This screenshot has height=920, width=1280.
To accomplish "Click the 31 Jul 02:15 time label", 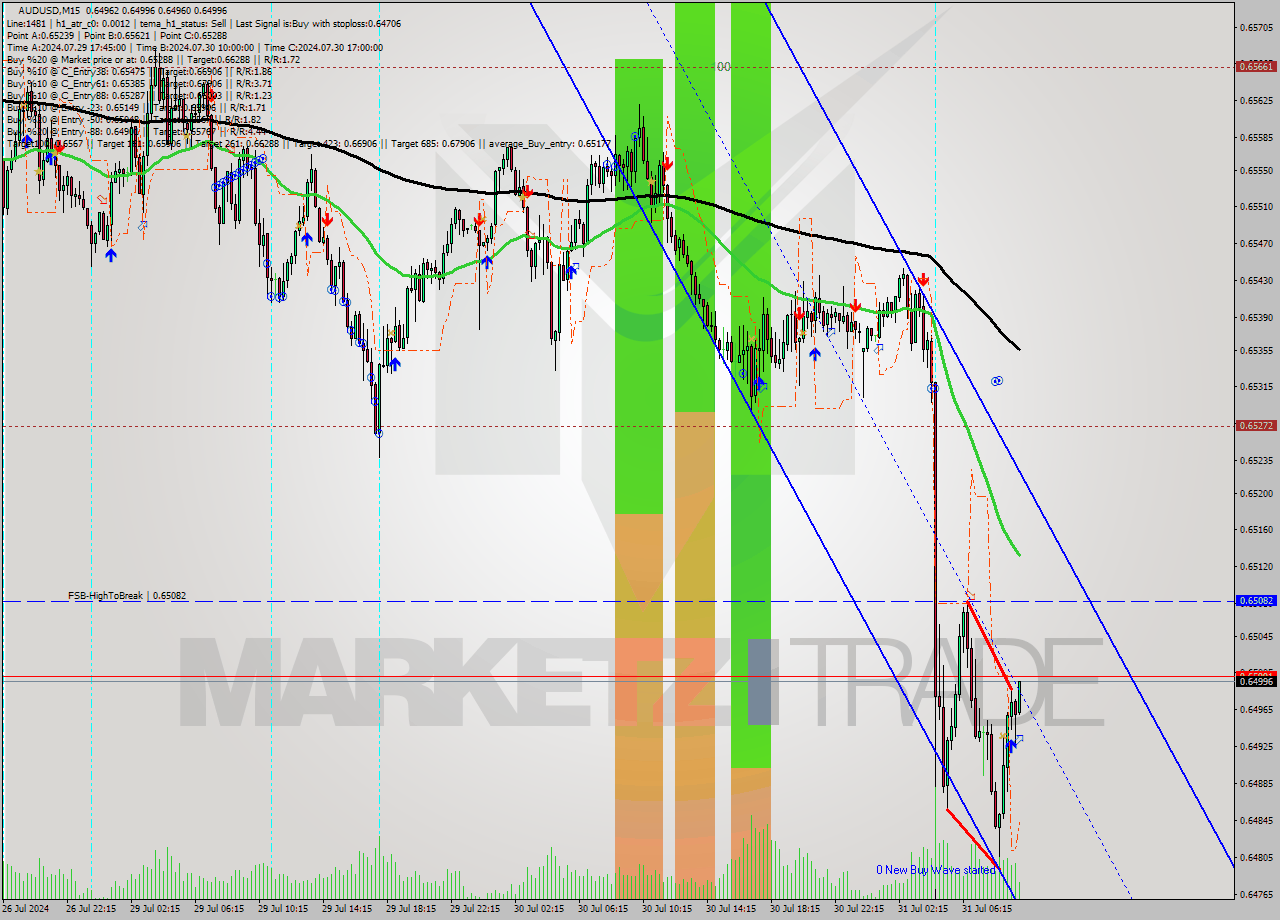I will tap(922, 909).
